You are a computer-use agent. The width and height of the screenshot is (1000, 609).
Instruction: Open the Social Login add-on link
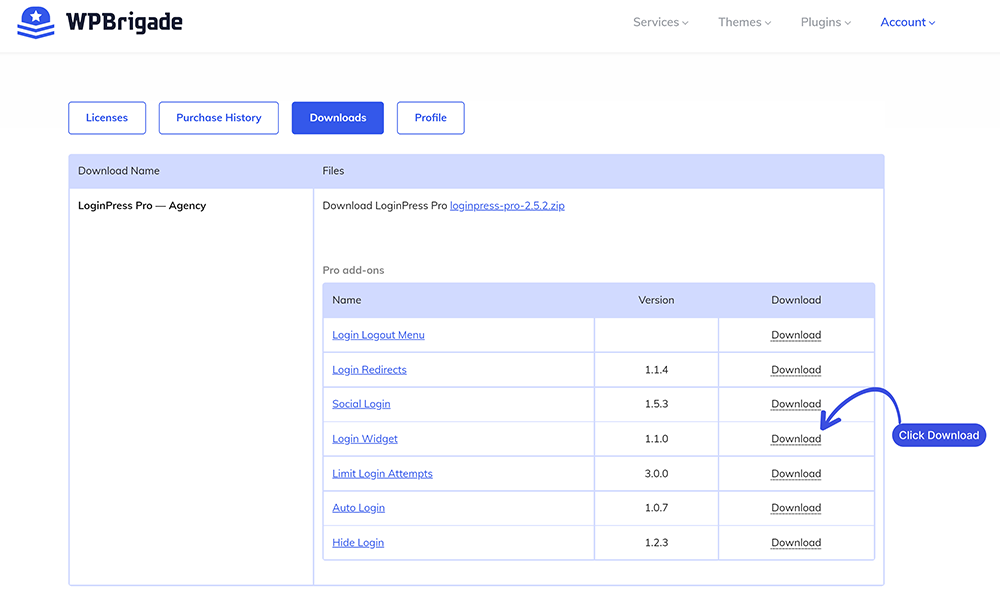point(361,404)
